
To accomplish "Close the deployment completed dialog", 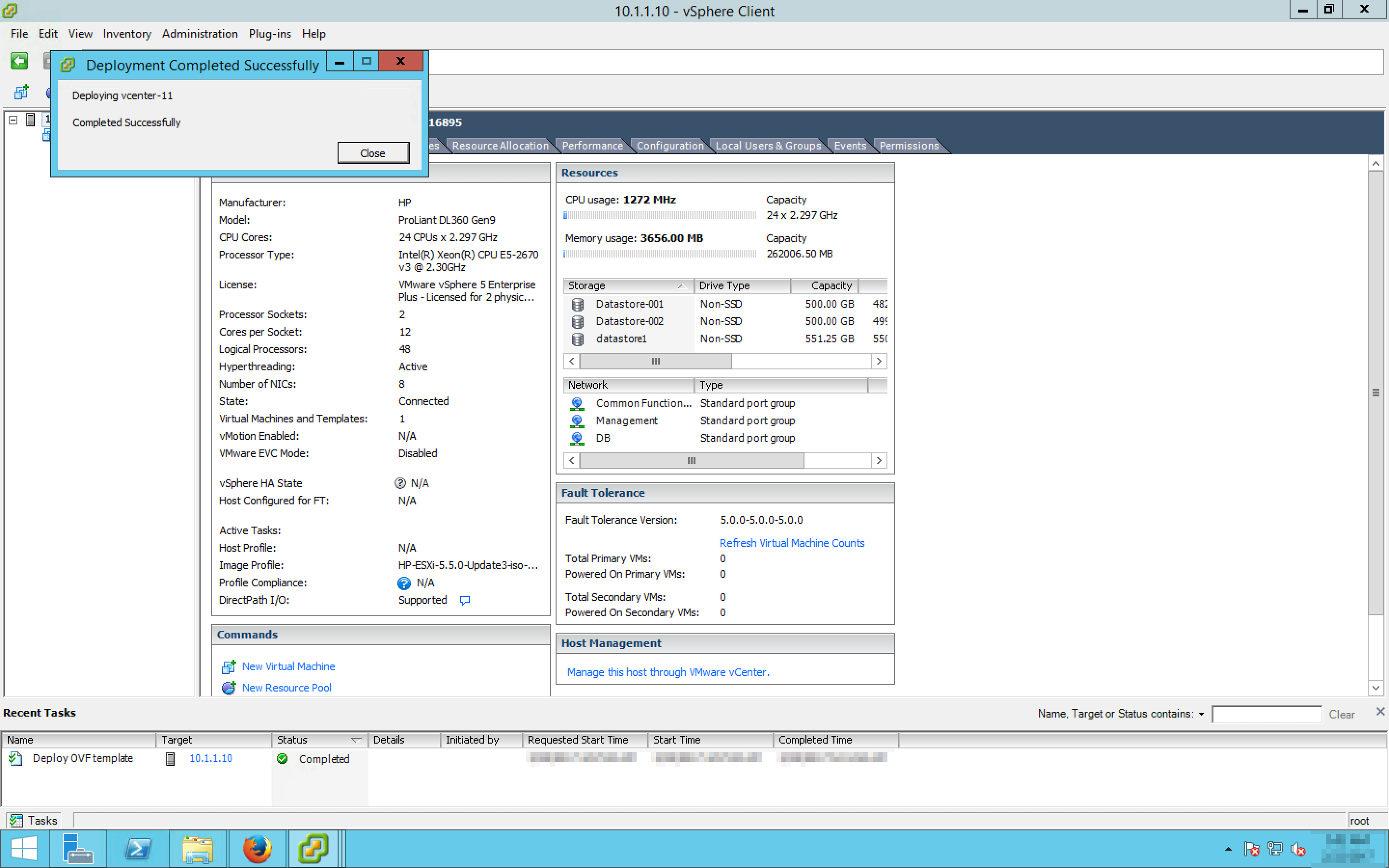I will pyautogui.click(x=373, y=153).
